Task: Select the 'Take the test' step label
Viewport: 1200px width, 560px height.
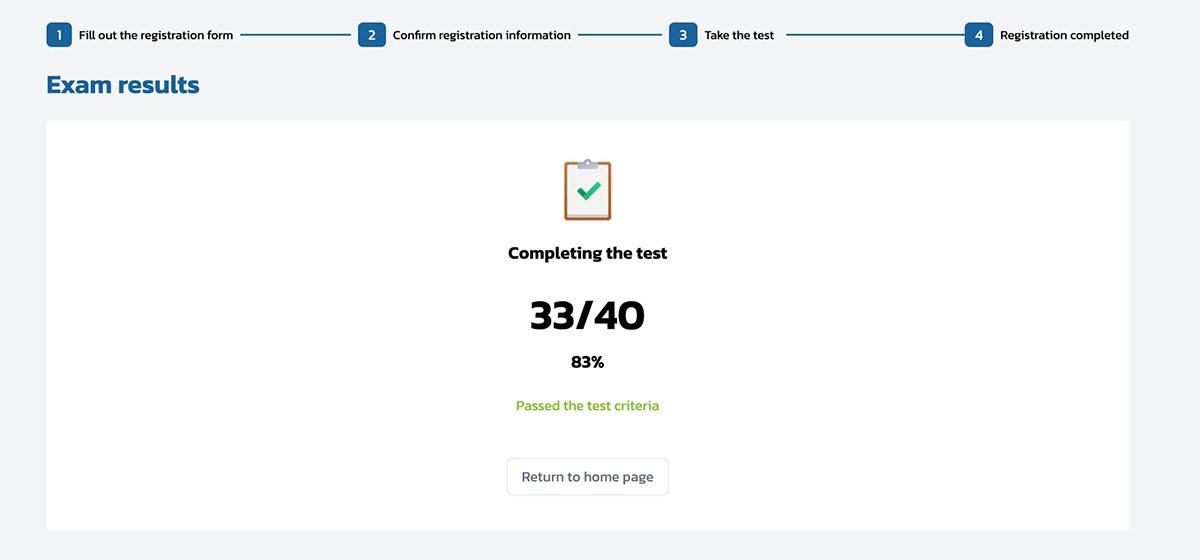Action: (739, 35)
